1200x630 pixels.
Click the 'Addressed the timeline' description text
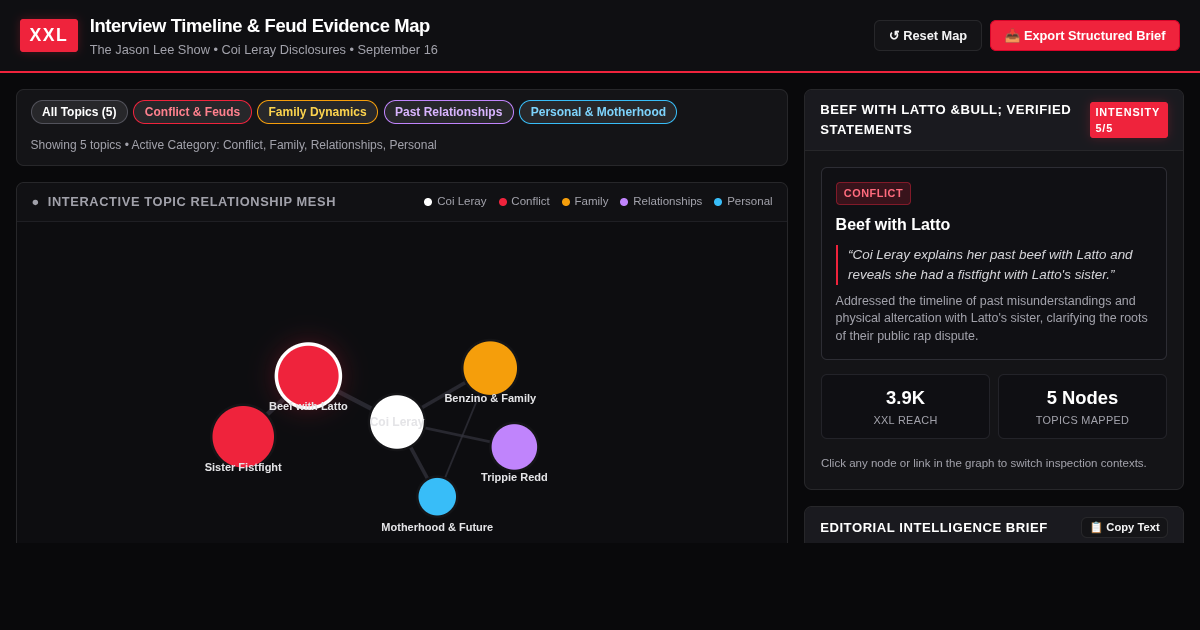(x=992, y=318)
